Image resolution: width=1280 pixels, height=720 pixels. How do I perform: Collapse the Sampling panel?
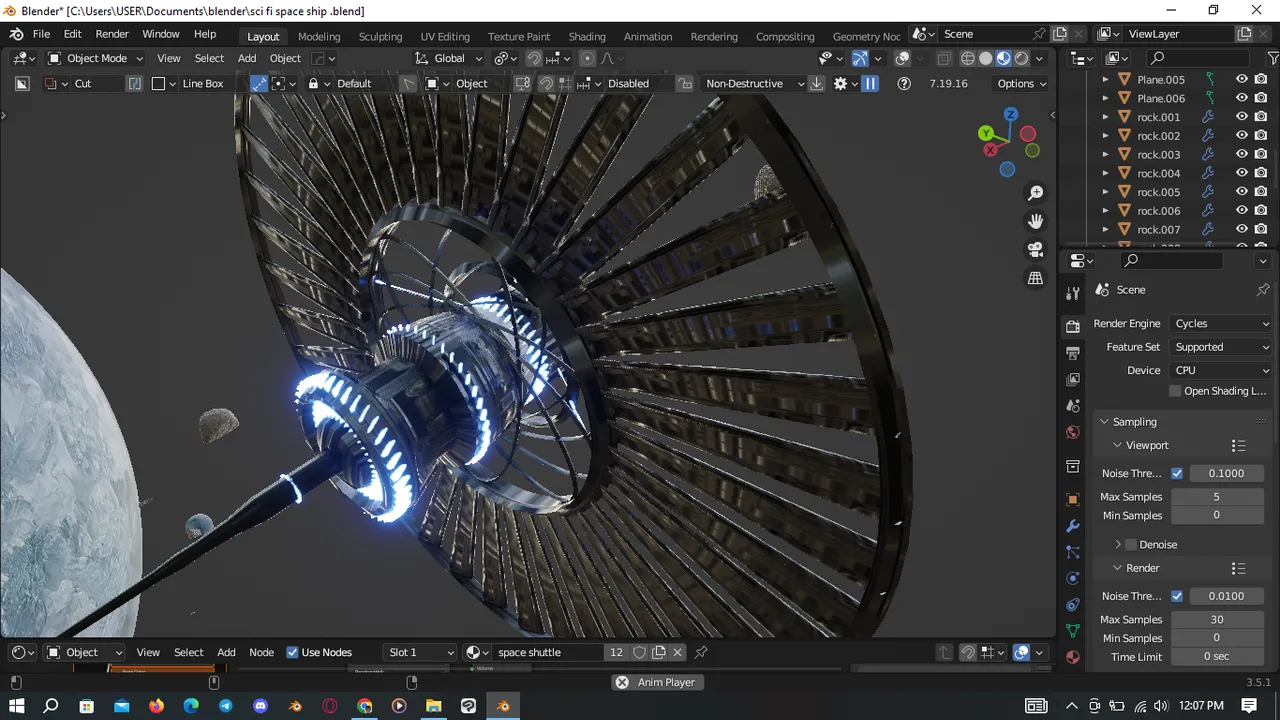[1104, 422]
